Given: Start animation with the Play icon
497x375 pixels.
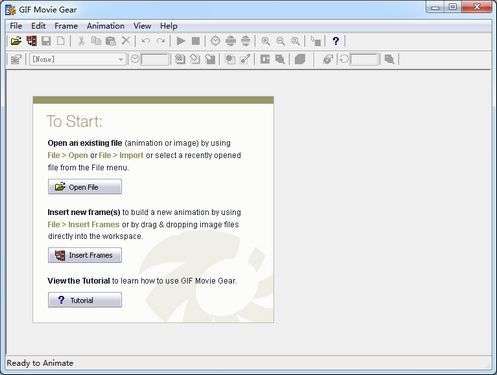Looking at the screenshot, I should coord(181,41).
